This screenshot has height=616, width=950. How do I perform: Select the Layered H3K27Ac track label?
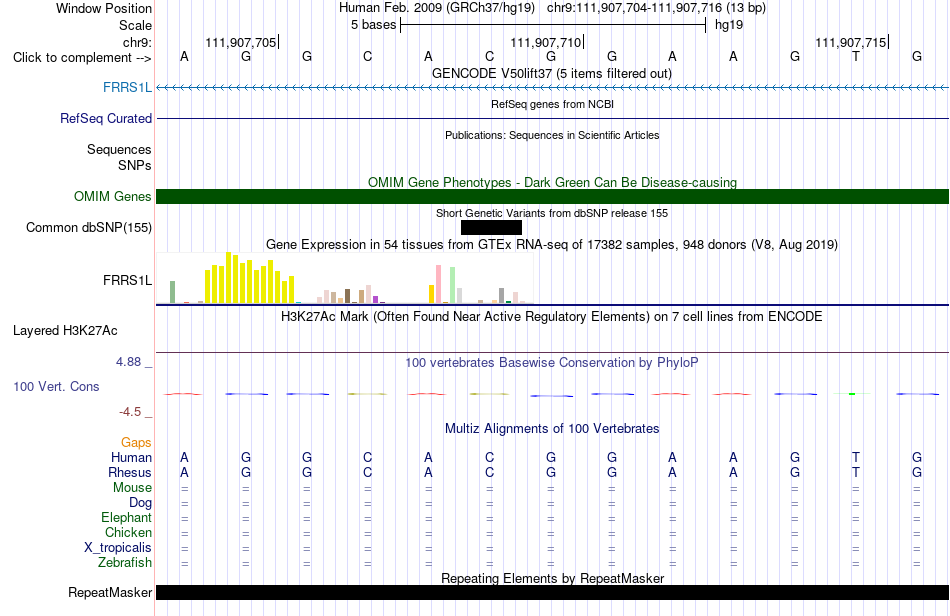[x=65, y=331]
